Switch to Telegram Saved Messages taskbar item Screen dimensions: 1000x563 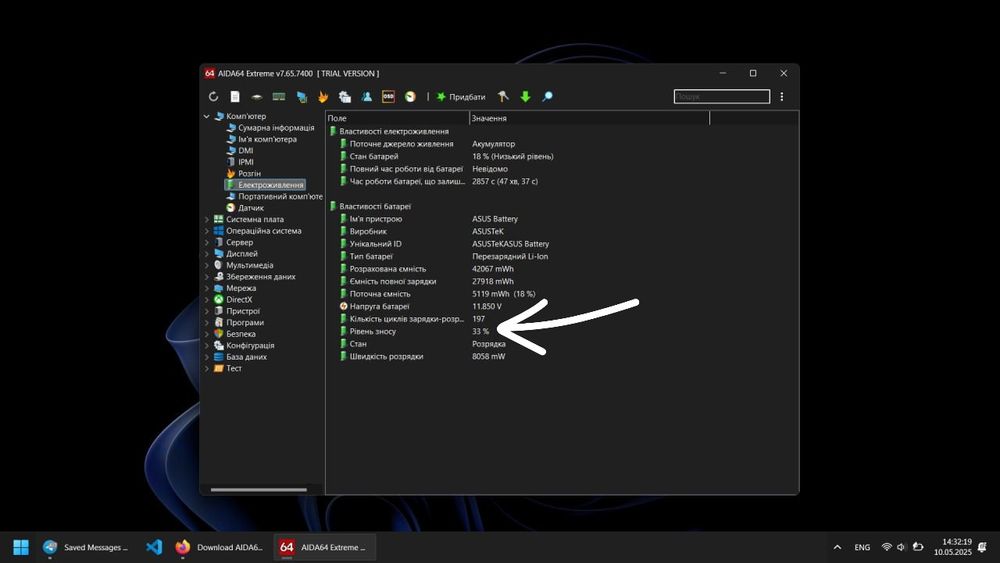85,547
